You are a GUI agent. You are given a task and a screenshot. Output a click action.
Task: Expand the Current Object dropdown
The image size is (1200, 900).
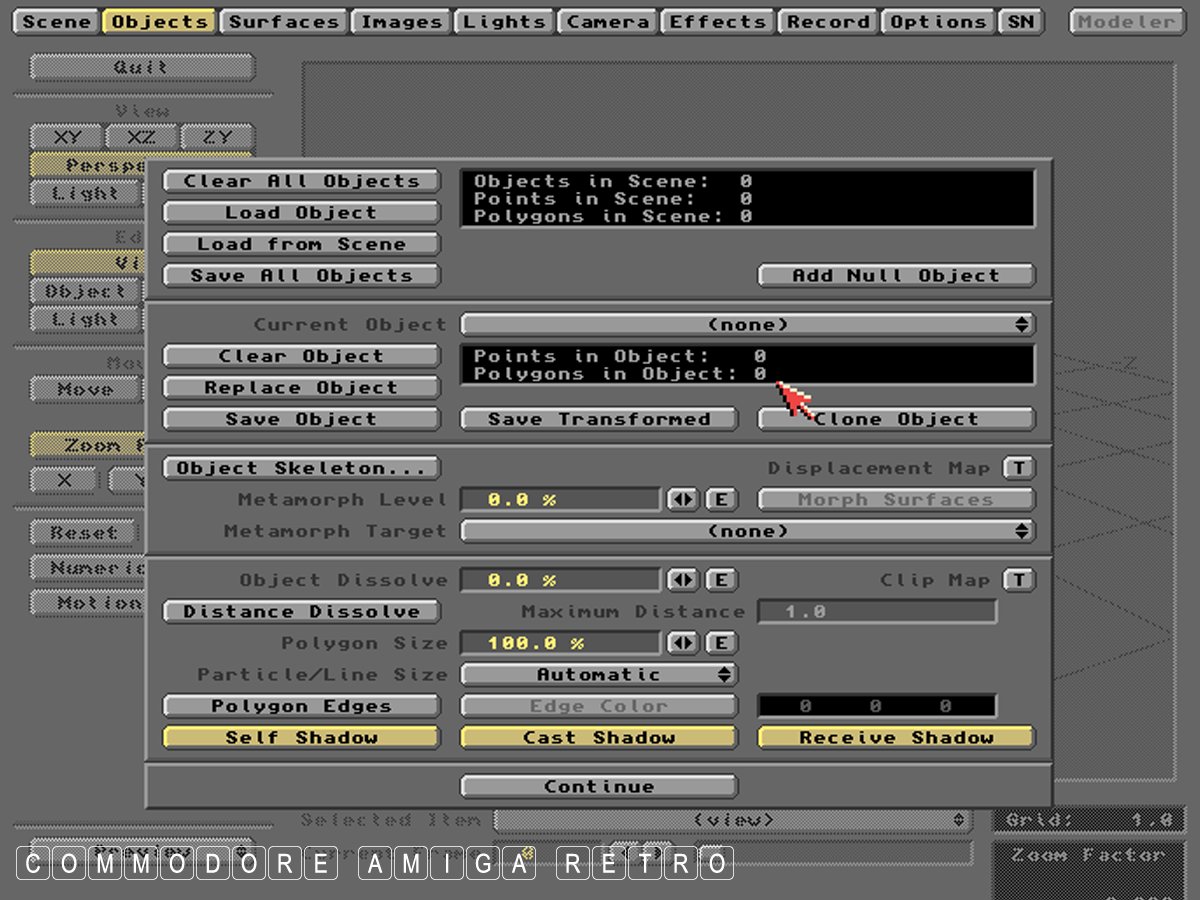pos(747,324)
